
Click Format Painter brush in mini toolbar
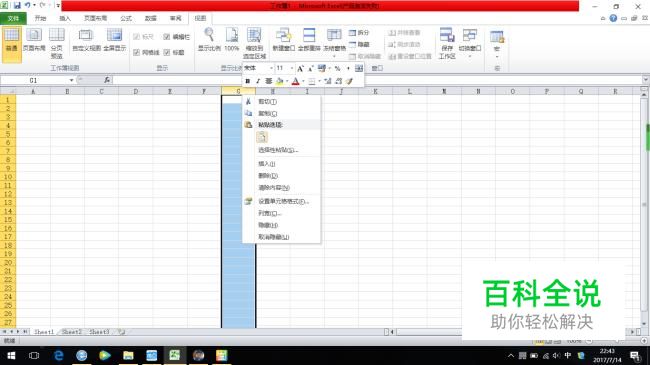349,81
